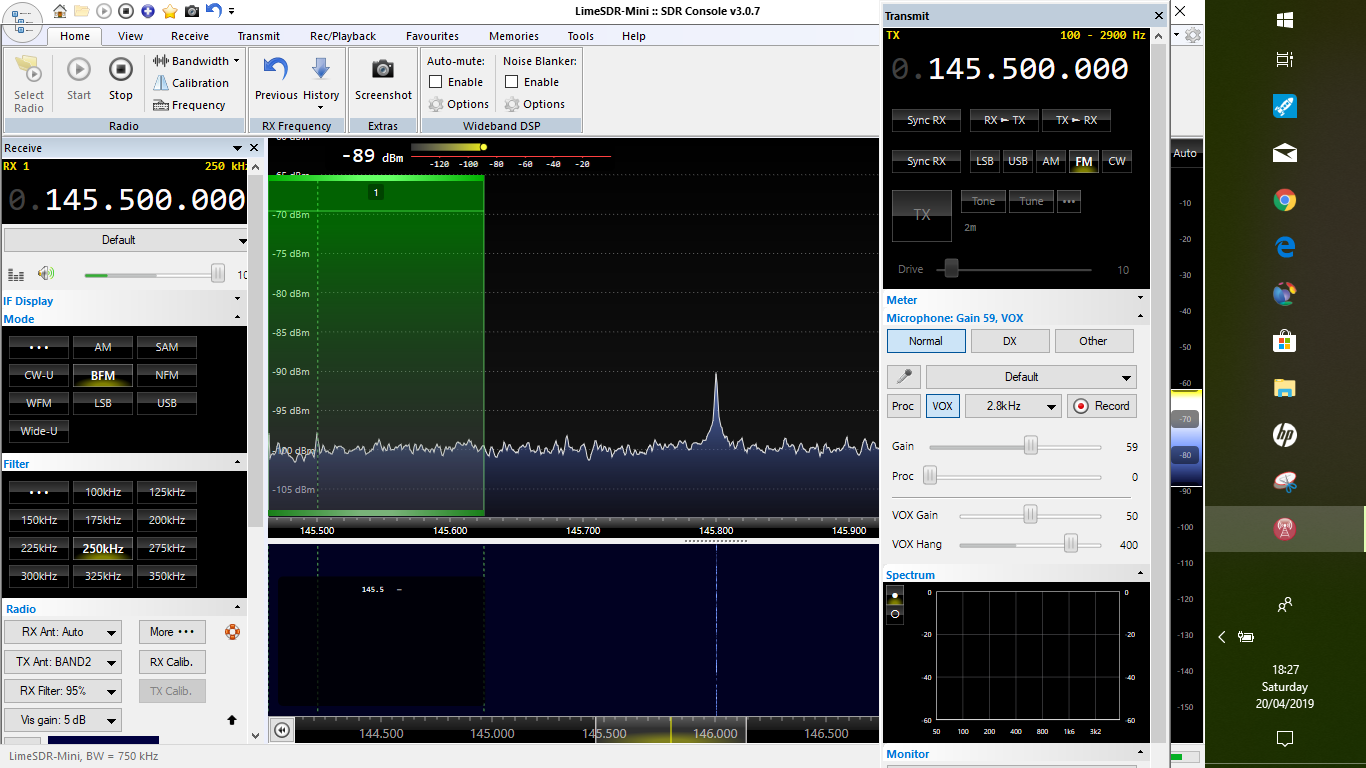Viewport: 1366px width, 768px height.
Task: Open the TX Ant: BAND2 dropdown
Action: pyautogui.click(x=62, y=662)
